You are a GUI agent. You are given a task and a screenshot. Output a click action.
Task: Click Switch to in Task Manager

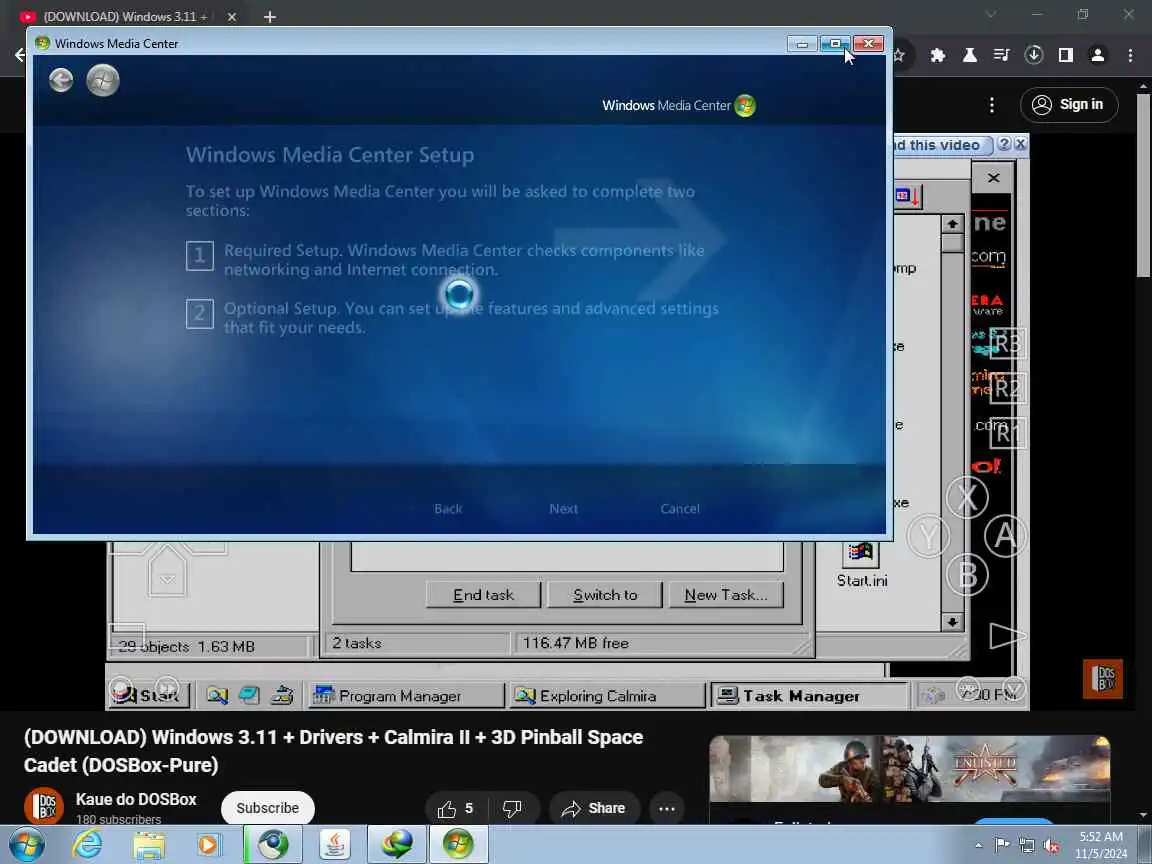pyautogui.click(x=605, y=595)
